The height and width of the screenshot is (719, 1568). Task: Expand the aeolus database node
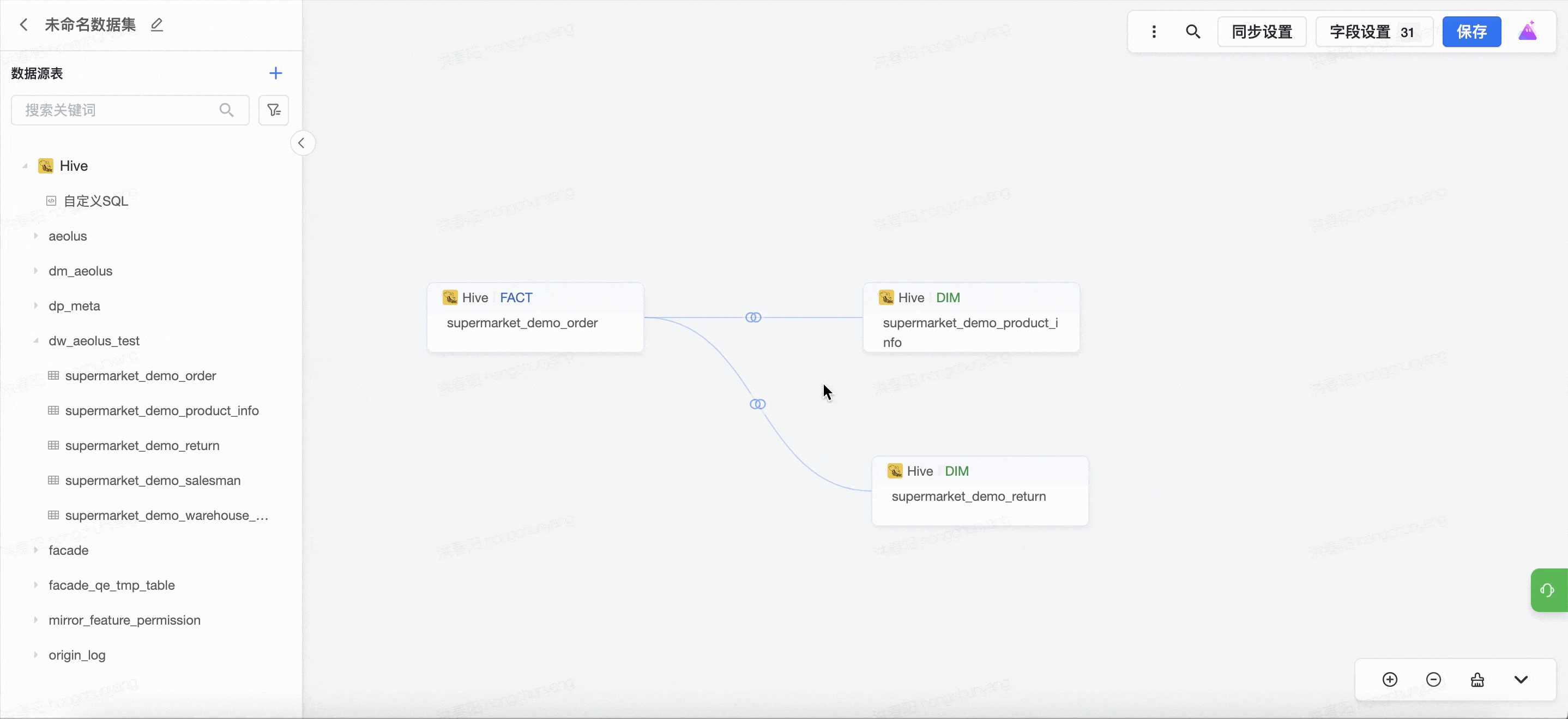(36, 236)
